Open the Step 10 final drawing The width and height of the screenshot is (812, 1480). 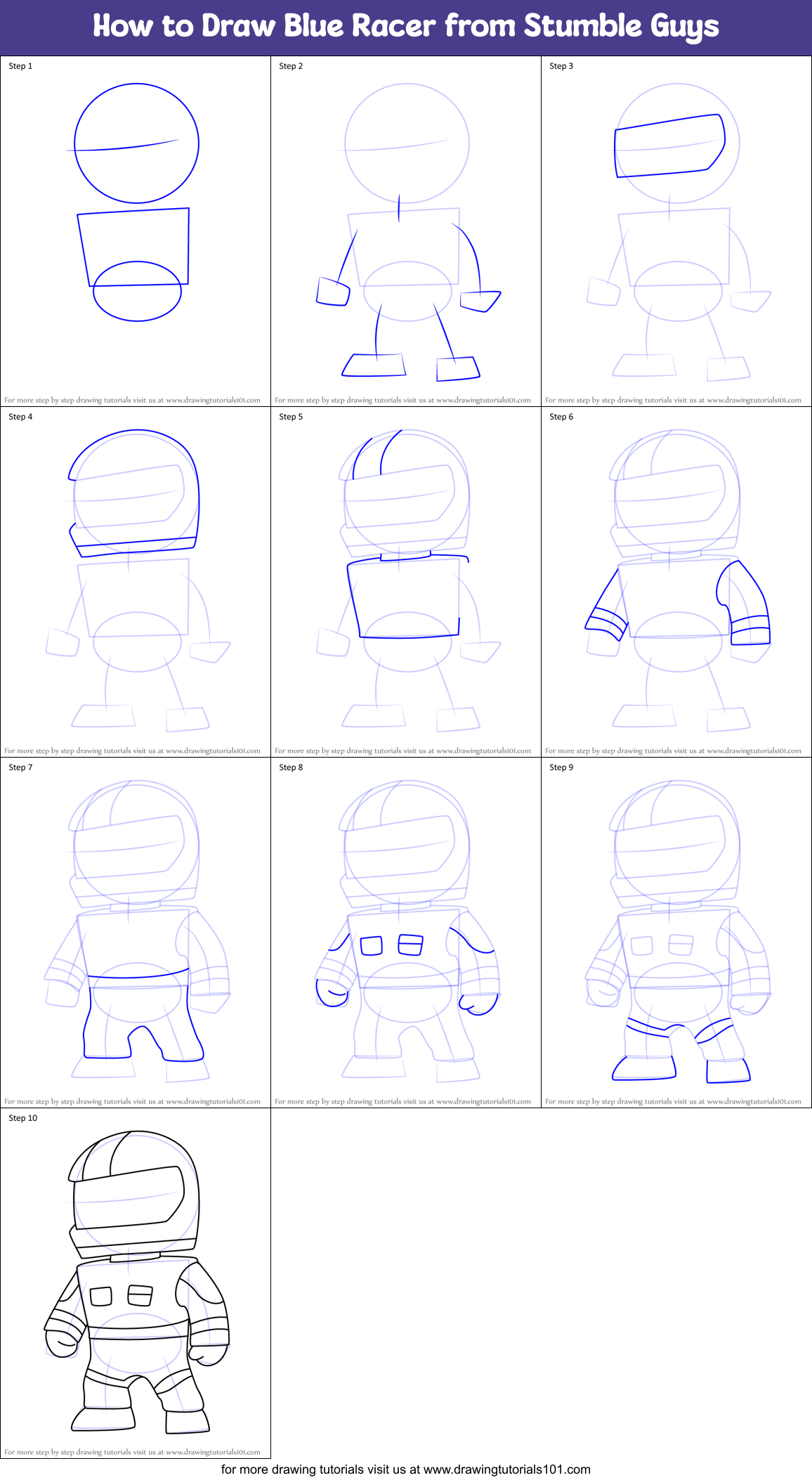[136, 1283]
